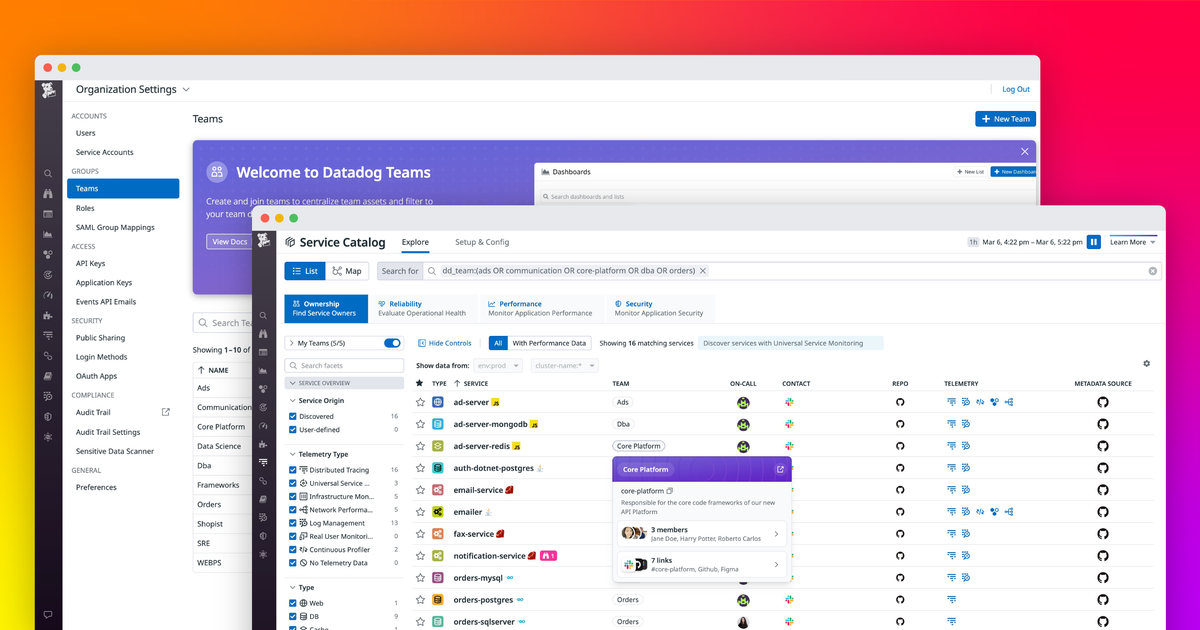1200x630 pixels.
Task: Close the Welcome to Datadog Teams banner
Action: 1024,152
